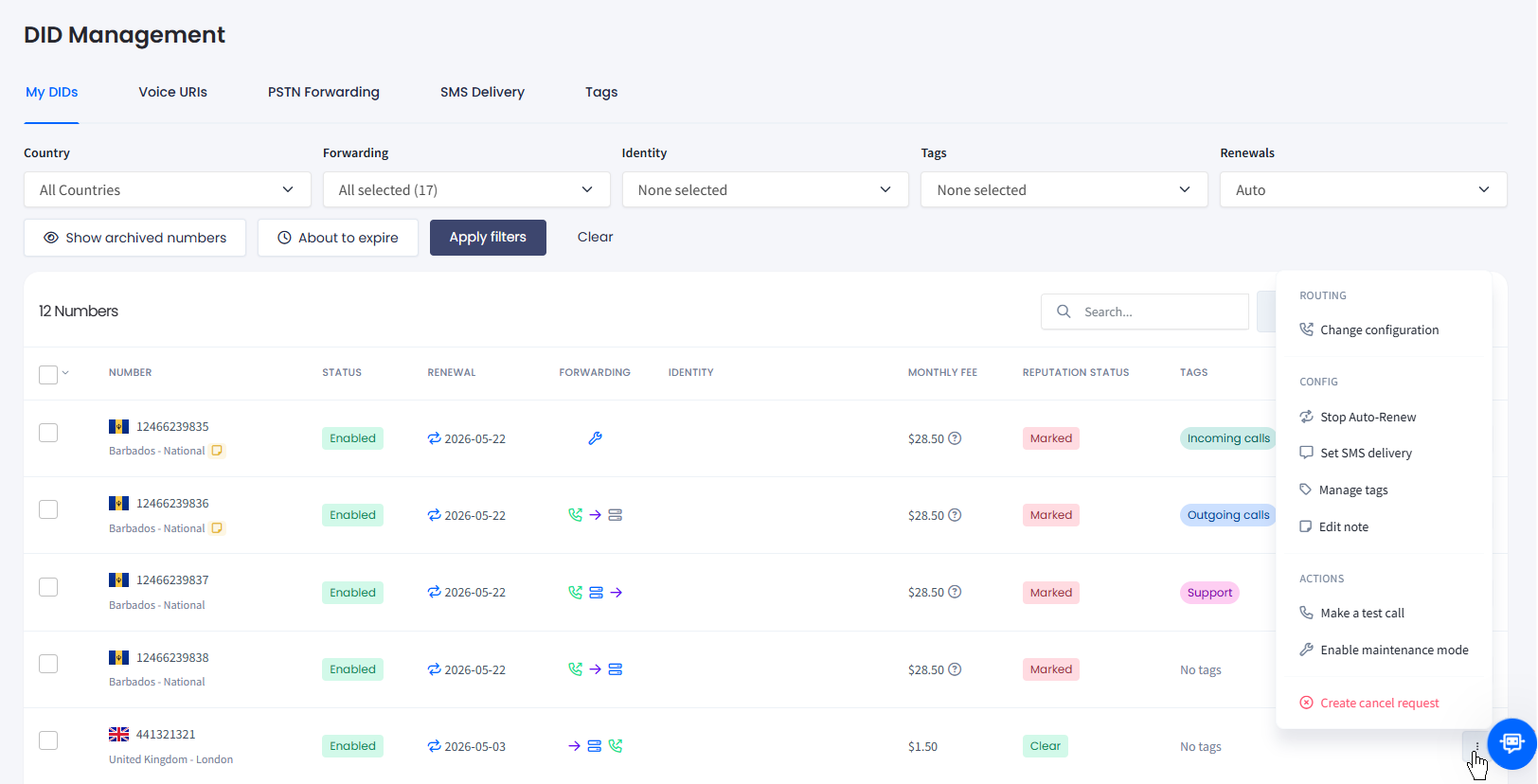Viewport: 1538px width, 784px height.
Task: Toggle Show archived numbers
Action: coord(134,238)
